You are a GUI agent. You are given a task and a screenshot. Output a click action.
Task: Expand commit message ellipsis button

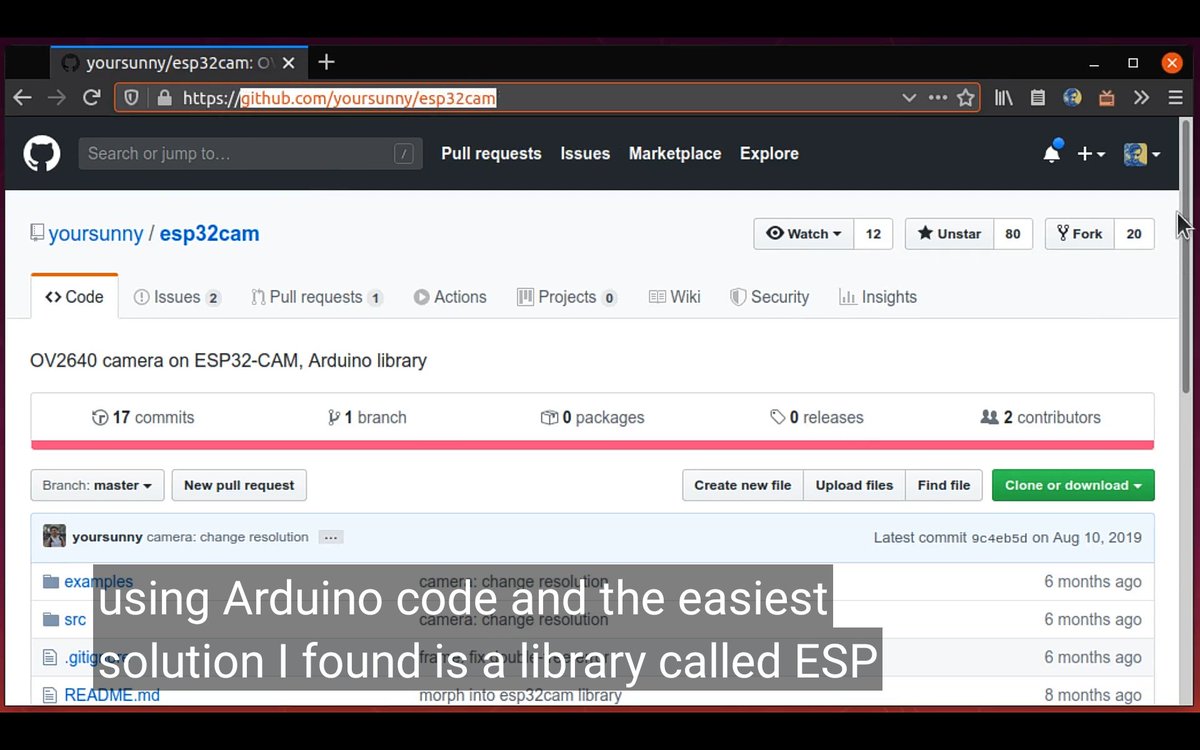tap(331, 537)
